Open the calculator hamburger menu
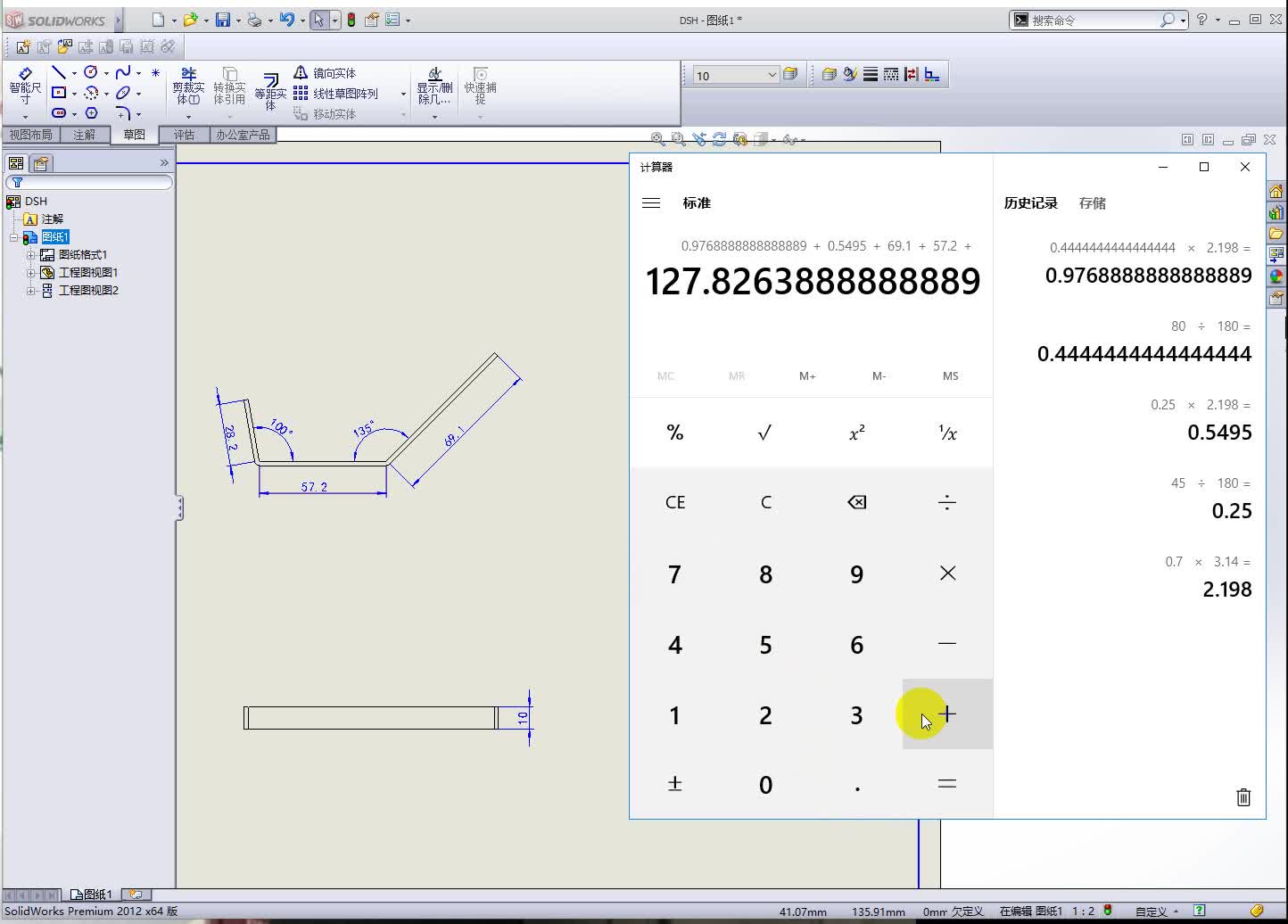Screen dimensions: 1288x924 (651, 202)
